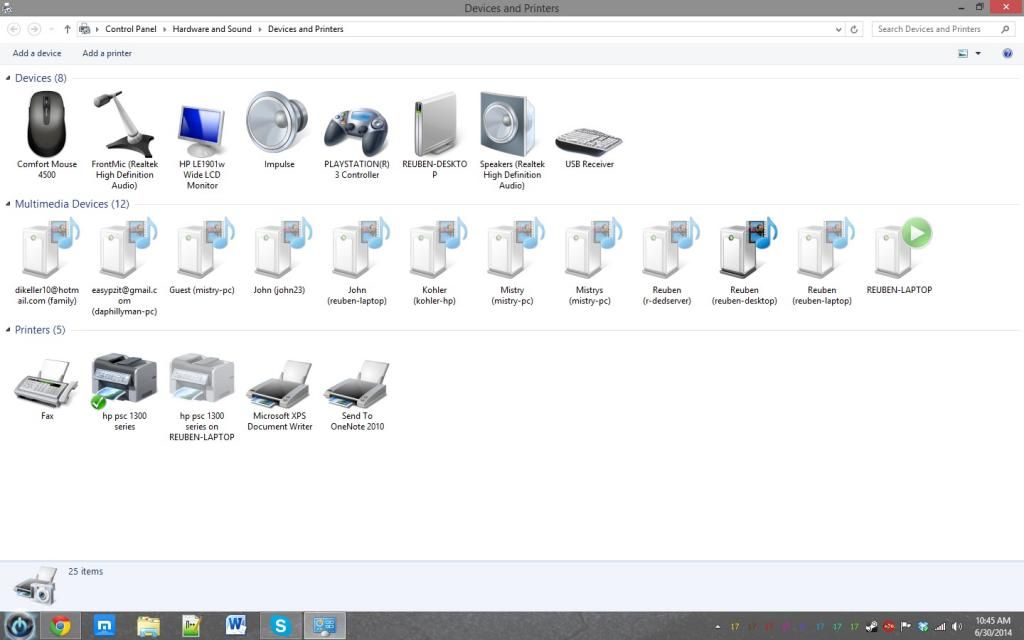Open Microsoft Word from the taskbar

coord(236,626)
